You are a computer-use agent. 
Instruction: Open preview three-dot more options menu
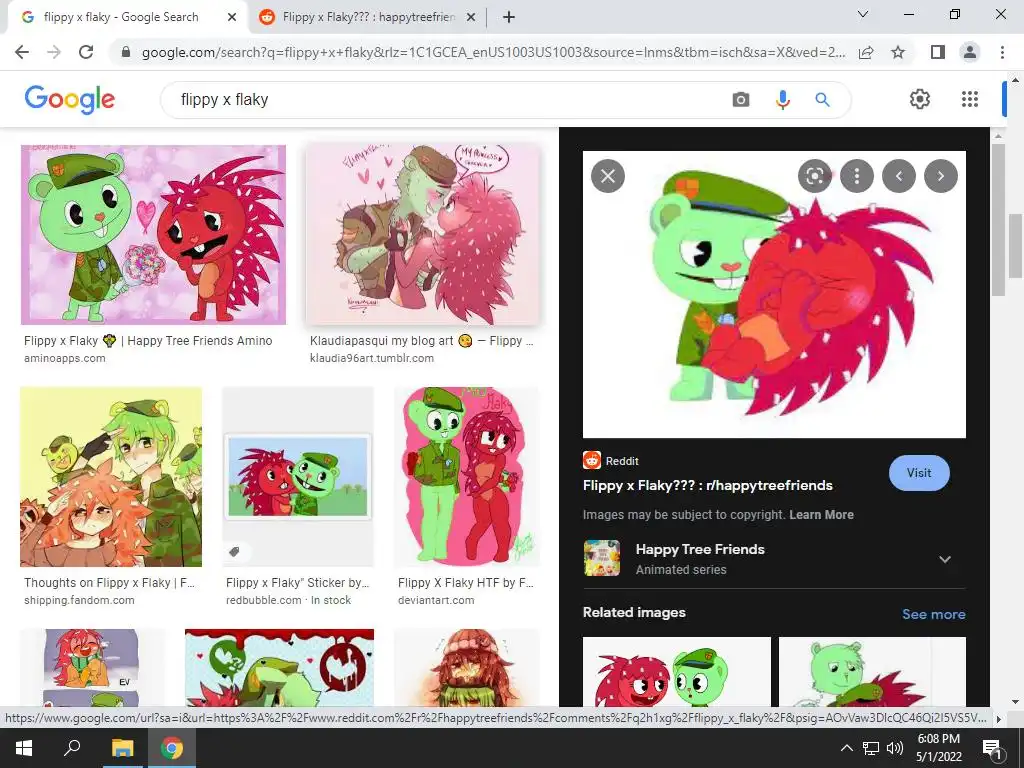[x=857, y=176]
